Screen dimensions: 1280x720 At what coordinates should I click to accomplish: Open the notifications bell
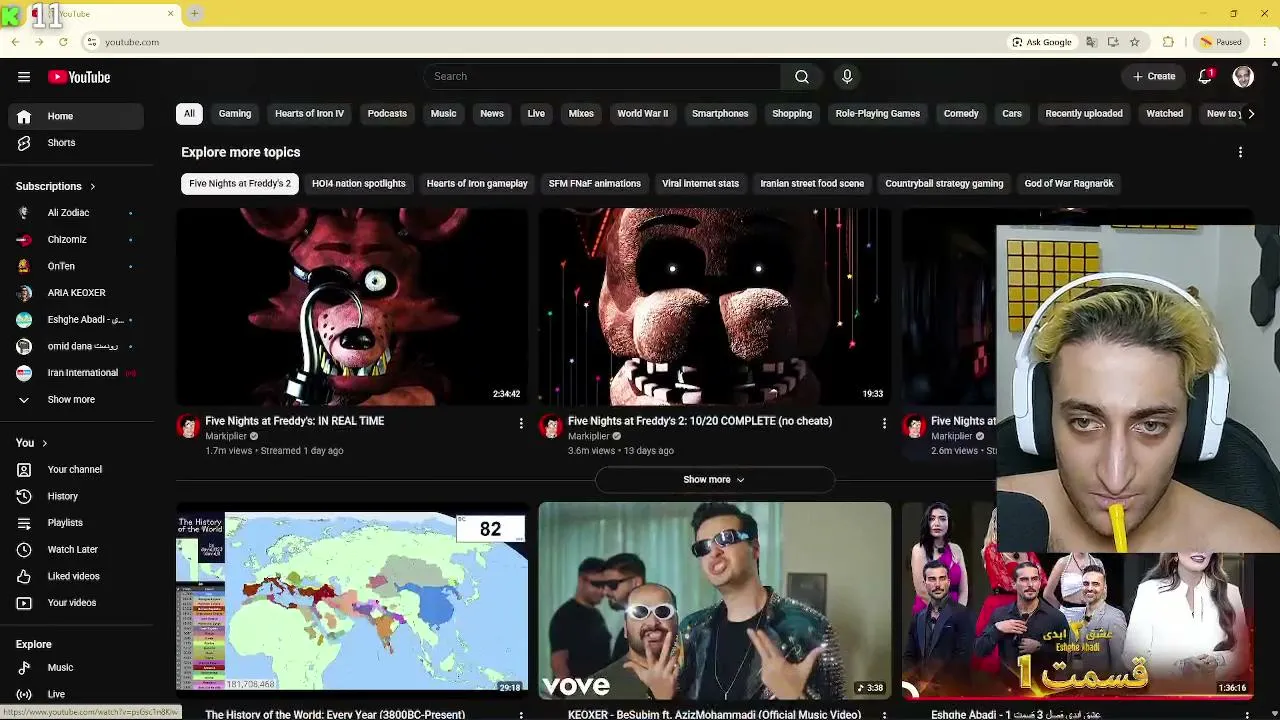click(1206, 77)
